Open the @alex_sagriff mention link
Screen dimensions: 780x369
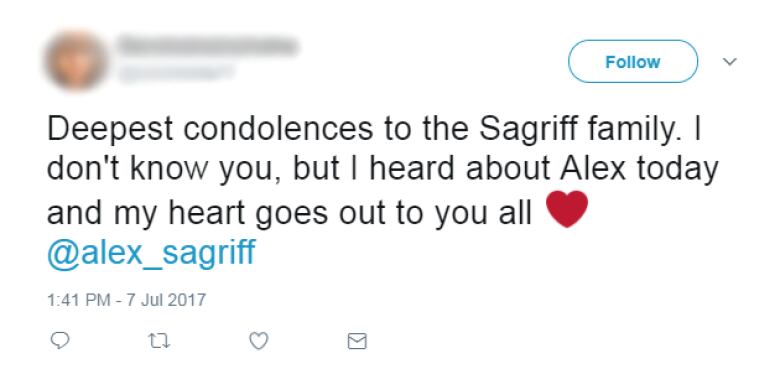151,253
